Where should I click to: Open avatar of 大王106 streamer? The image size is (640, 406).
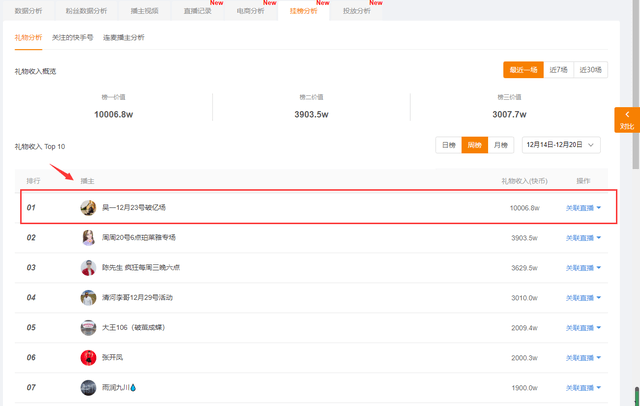88,328
